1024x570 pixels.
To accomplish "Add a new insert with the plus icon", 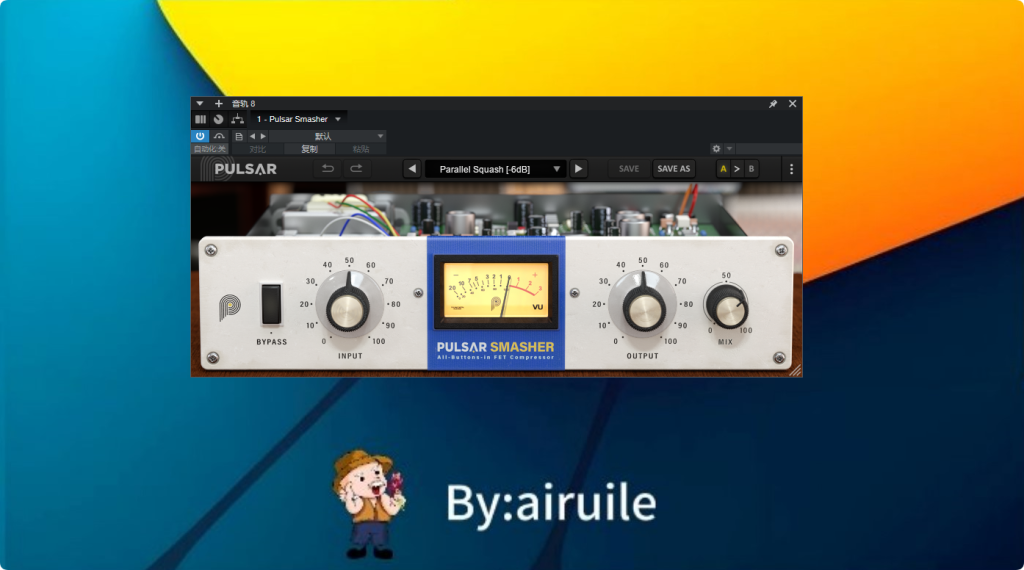I will [x=219, y=103].
